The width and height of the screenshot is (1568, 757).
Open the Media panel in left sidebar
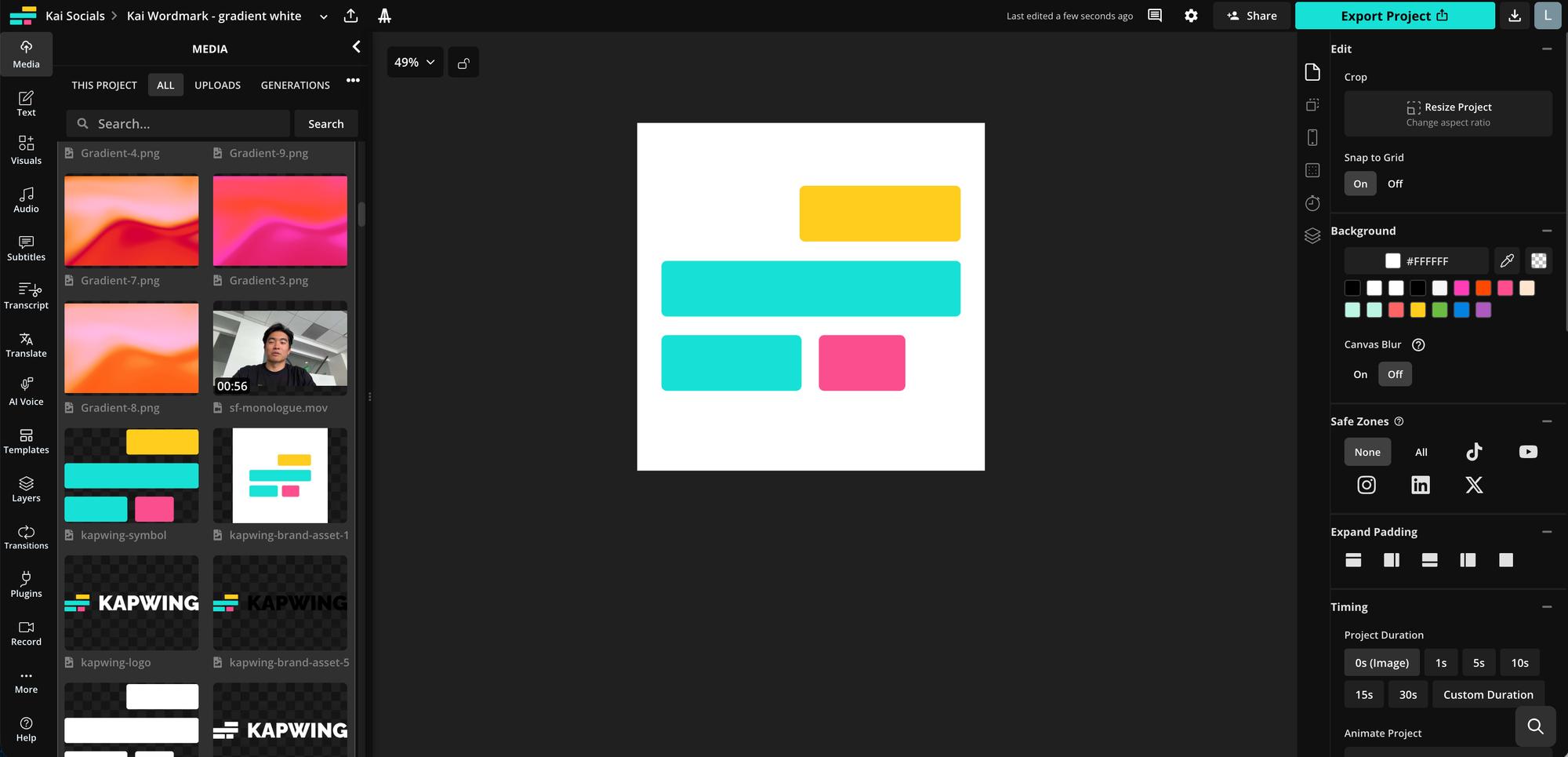click(x=26, y=54)
